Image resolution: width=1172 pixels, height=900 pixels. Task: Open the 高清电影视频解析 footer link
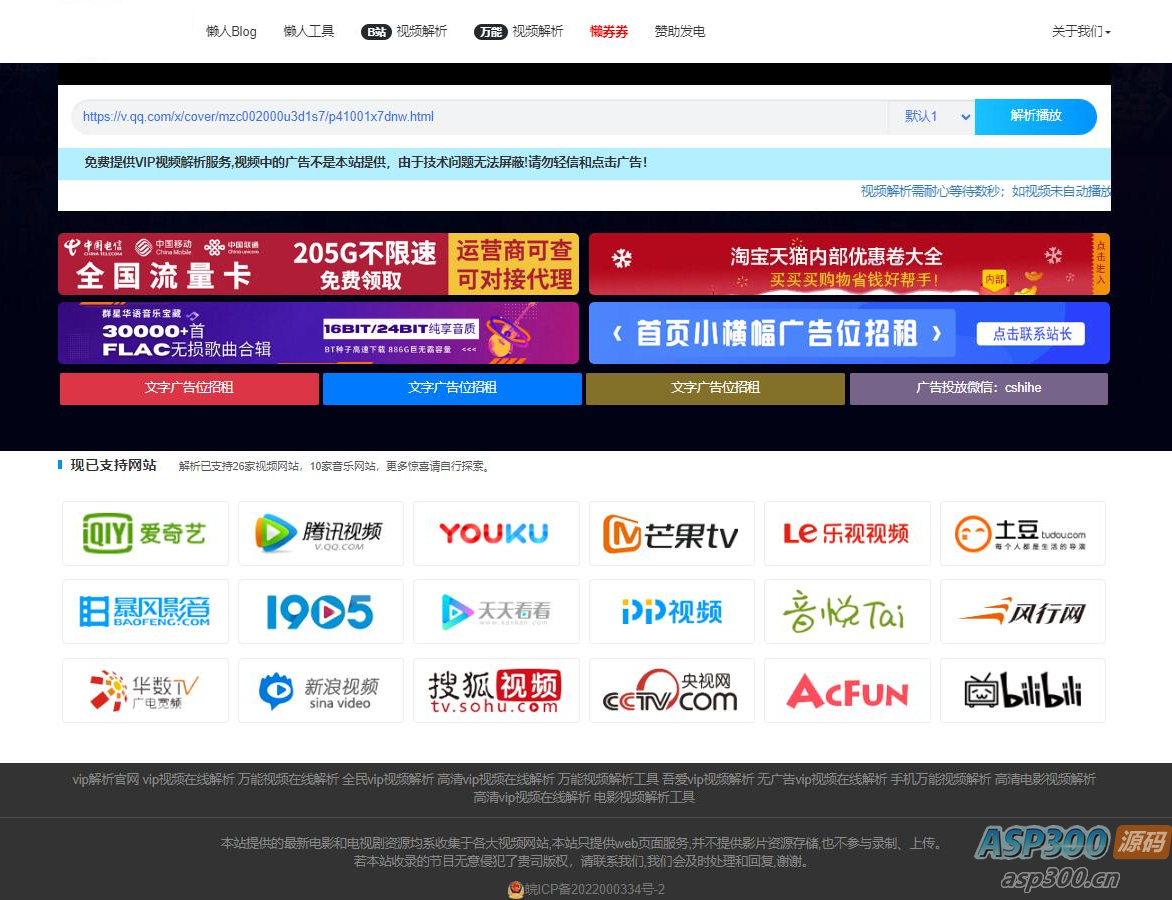tap(1045, 780)
